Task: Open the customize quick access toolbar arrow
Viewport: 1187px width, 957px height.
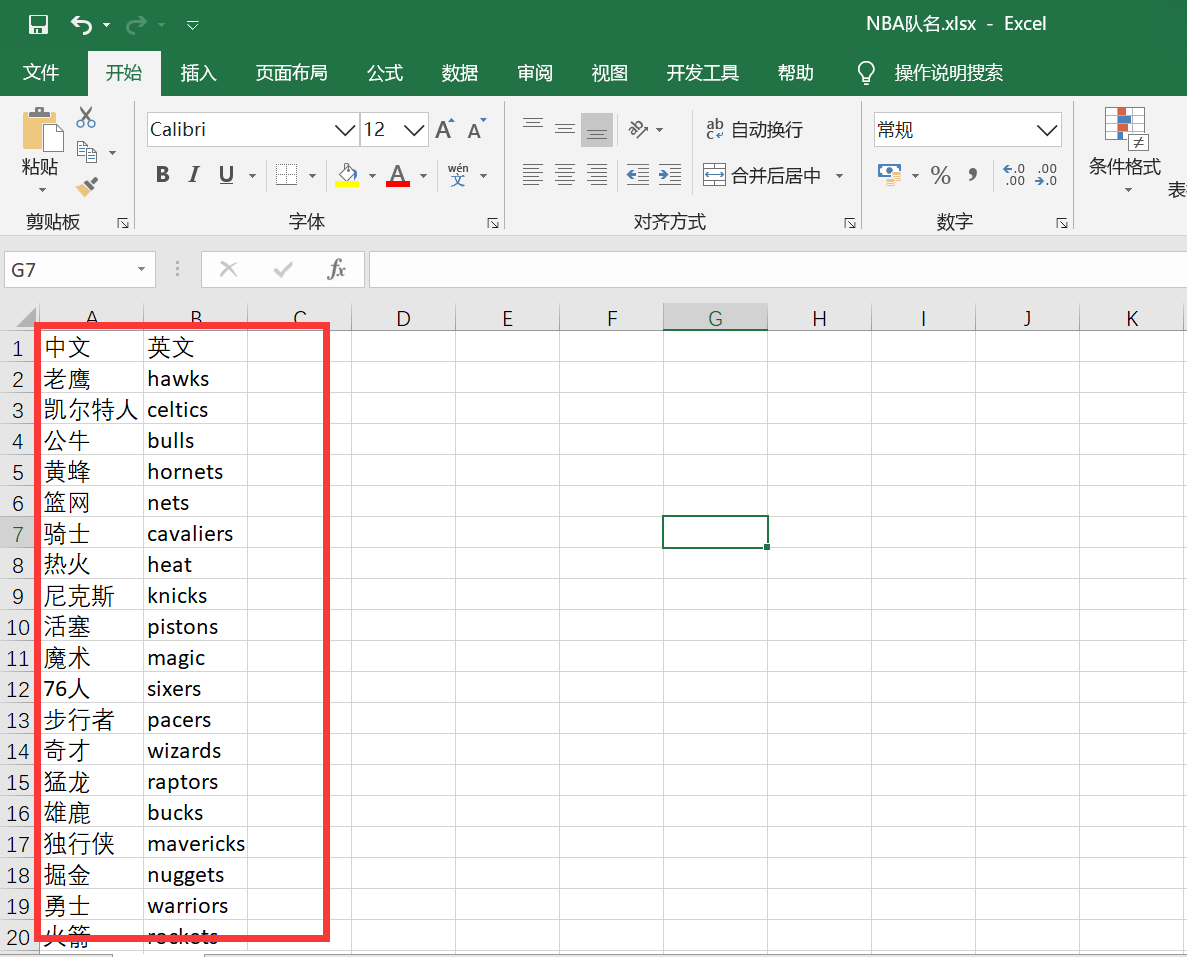Action: 192,25
